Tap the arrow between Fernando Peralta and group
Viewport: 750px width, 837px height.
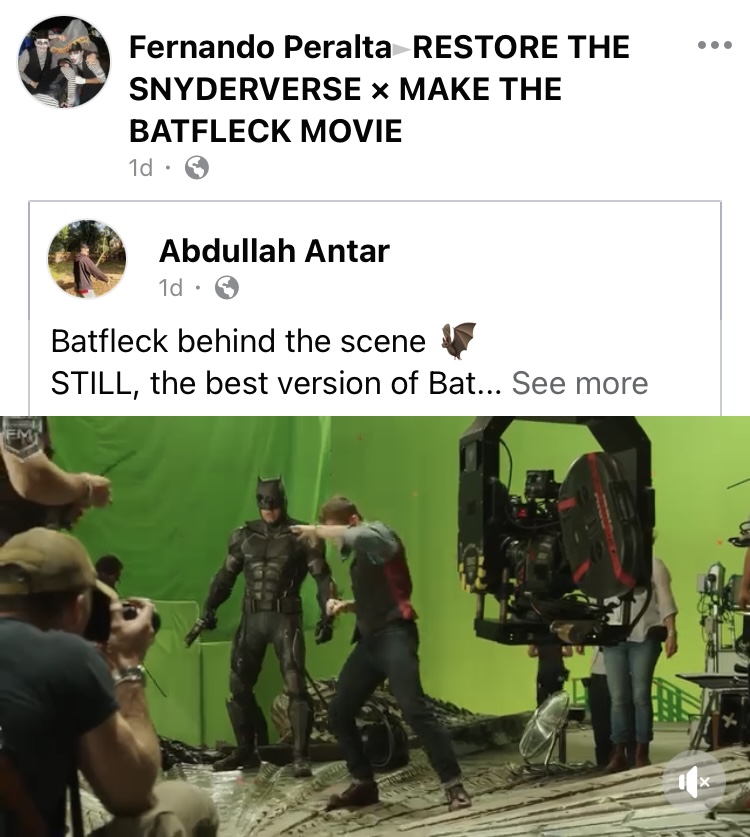click(x=401, y=50)
